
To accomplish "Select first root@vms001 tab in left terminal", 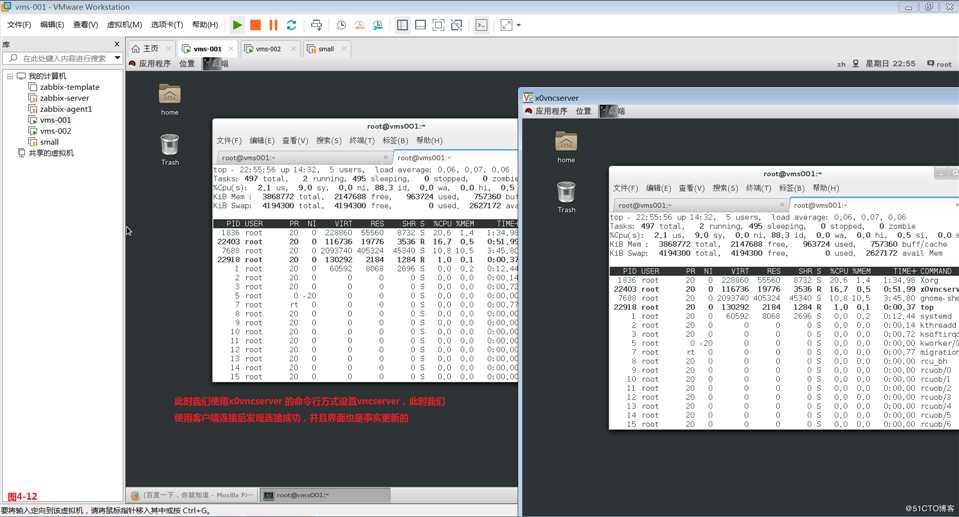I will (303, 158).
